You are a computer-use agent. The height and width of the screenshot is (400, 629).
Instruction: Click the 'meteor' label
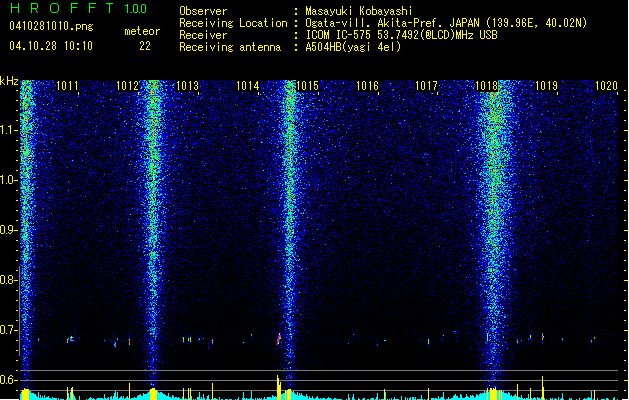pyautogui.click(x=142, y=31)
